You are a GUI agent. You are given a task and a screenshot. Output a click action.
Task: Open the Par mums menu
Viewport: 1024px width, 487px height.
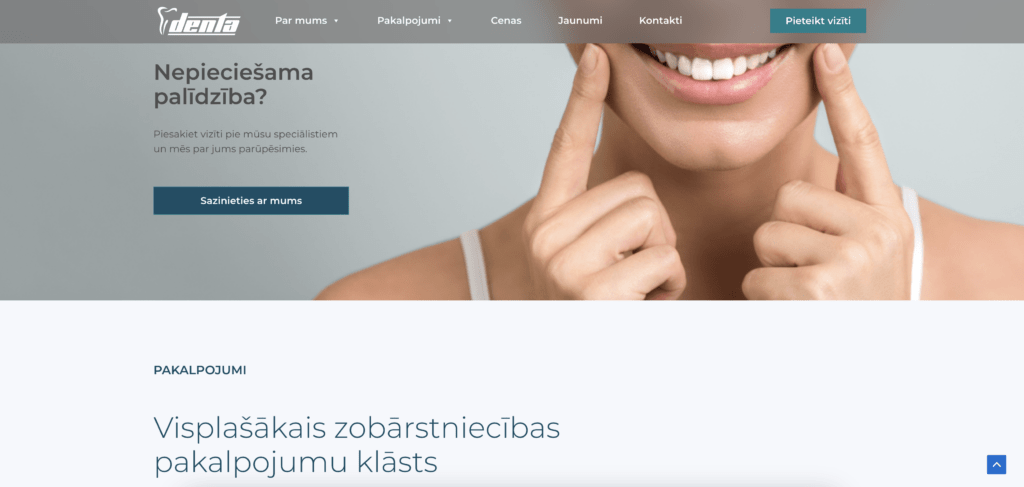click(x=301, y=21)
